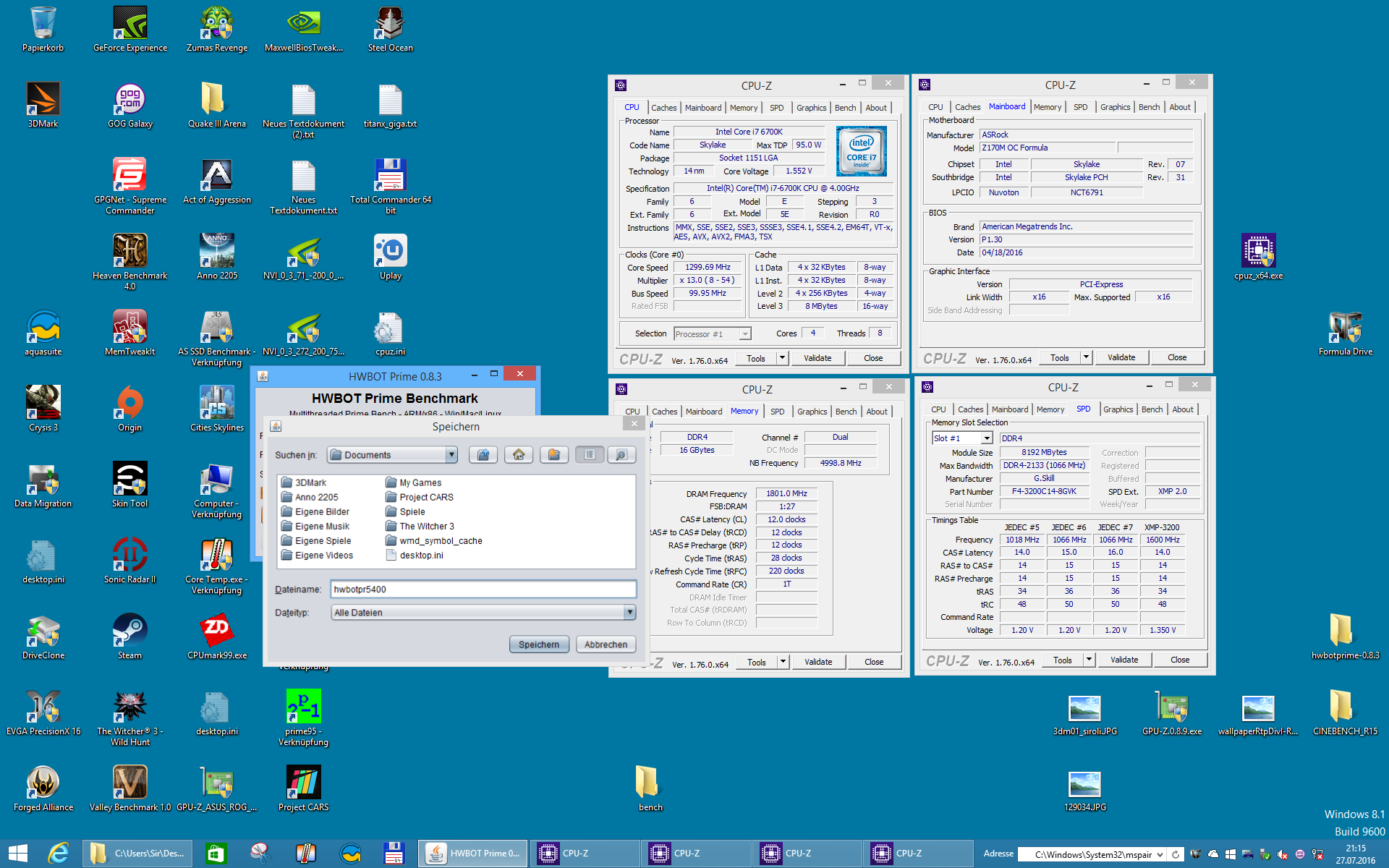Click Validate in CPU tab CPU-Z window
Screen dimensions: 1389x868
tap(817, 358)
